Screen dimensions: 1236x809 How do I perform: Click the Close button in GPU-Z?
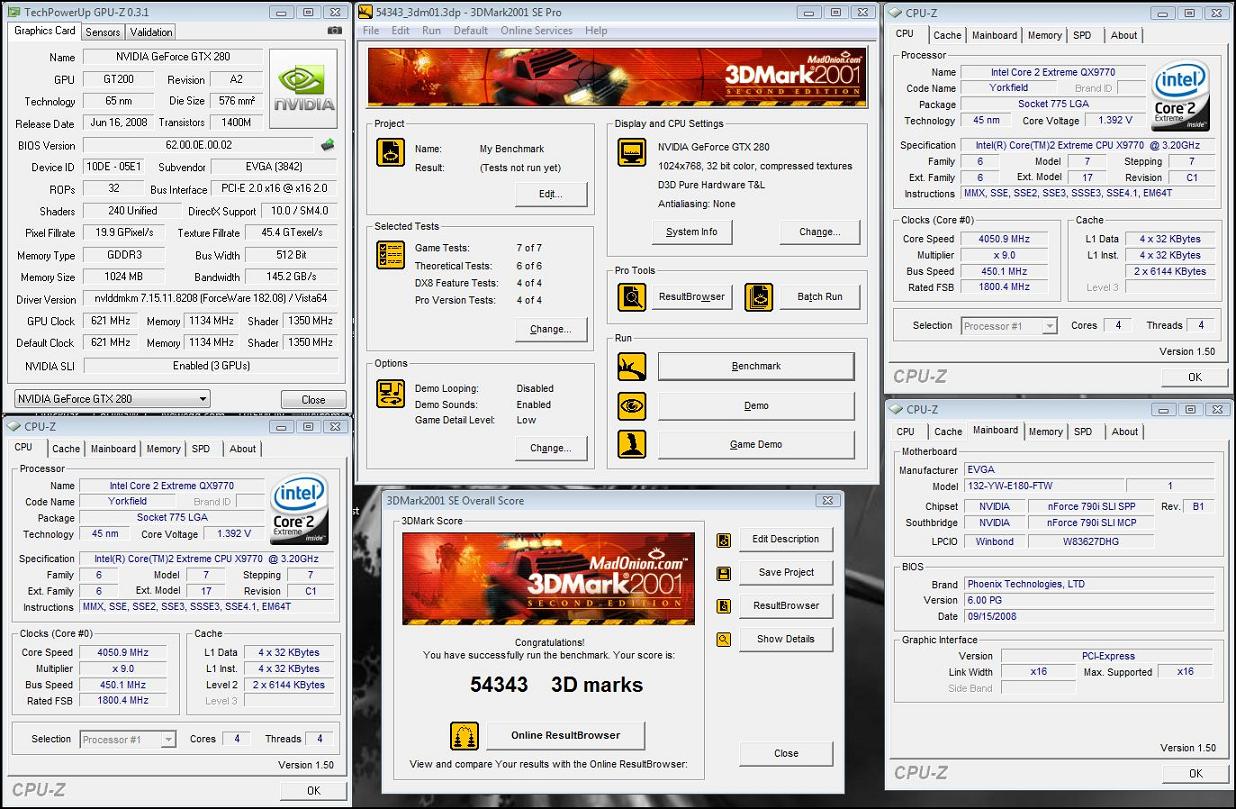pyautogui.click(x=313, y=399)
